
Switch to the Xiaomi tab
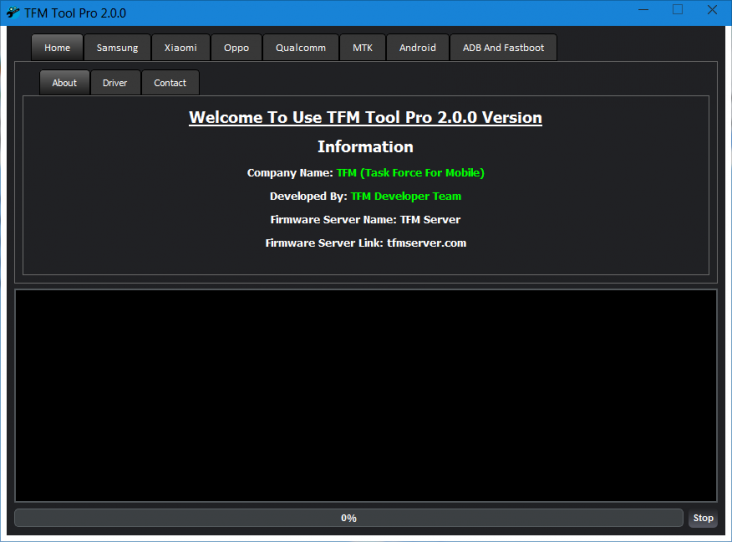181,48
